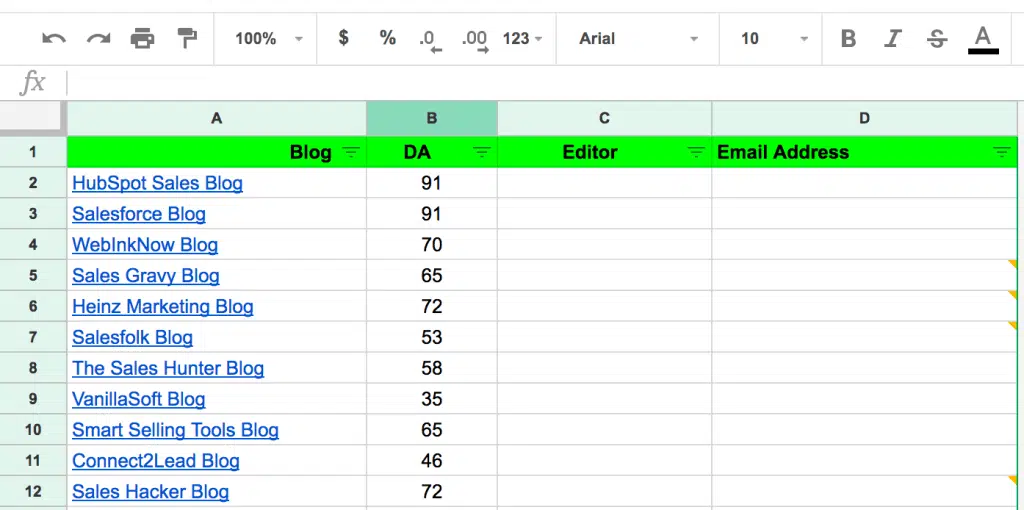Follow the Sales Hacker Blog link

point(150,492)
